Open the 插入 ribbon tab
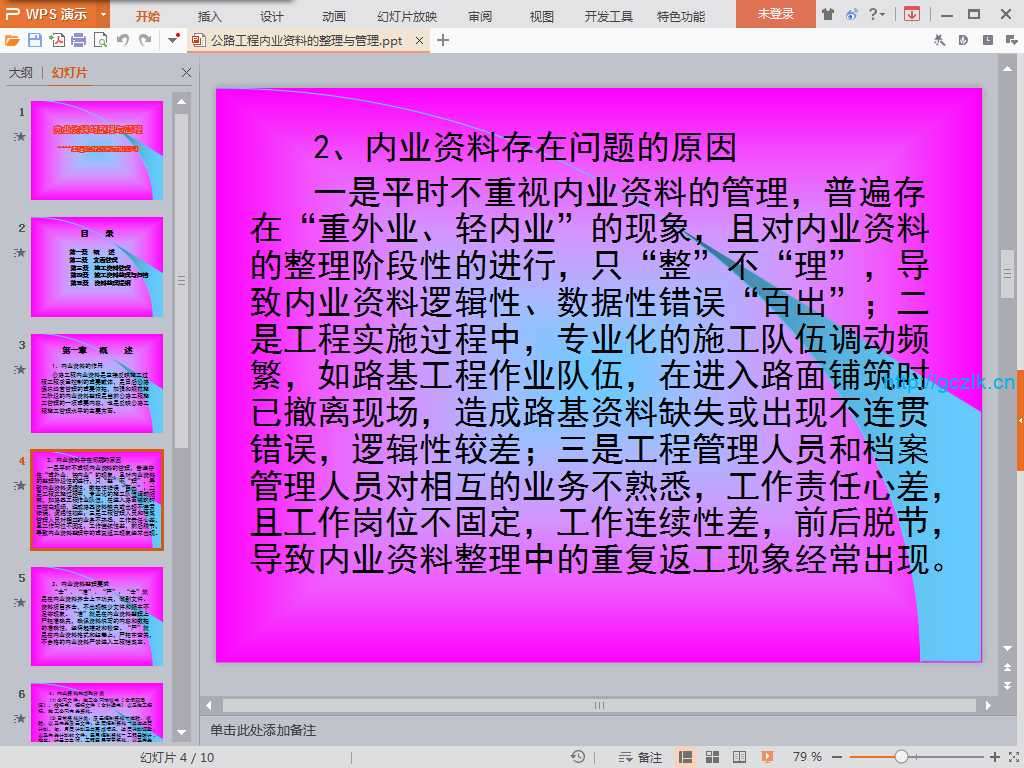The height and width of the screenshot is (768, 1024). (210, 16)
